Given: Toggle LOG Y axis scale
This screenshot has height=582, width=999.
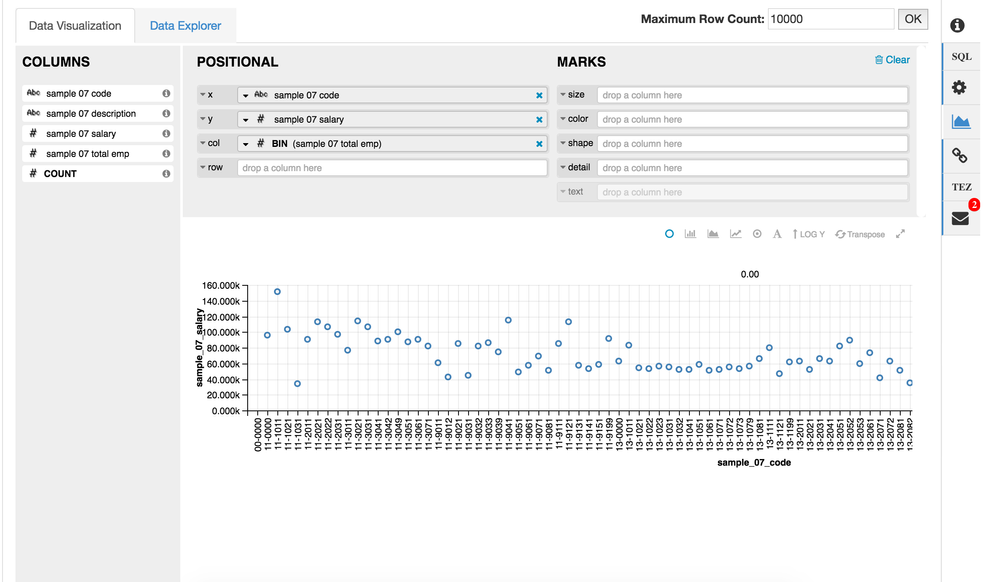Looking at the screenshot, I should click(x=809, y=234).
